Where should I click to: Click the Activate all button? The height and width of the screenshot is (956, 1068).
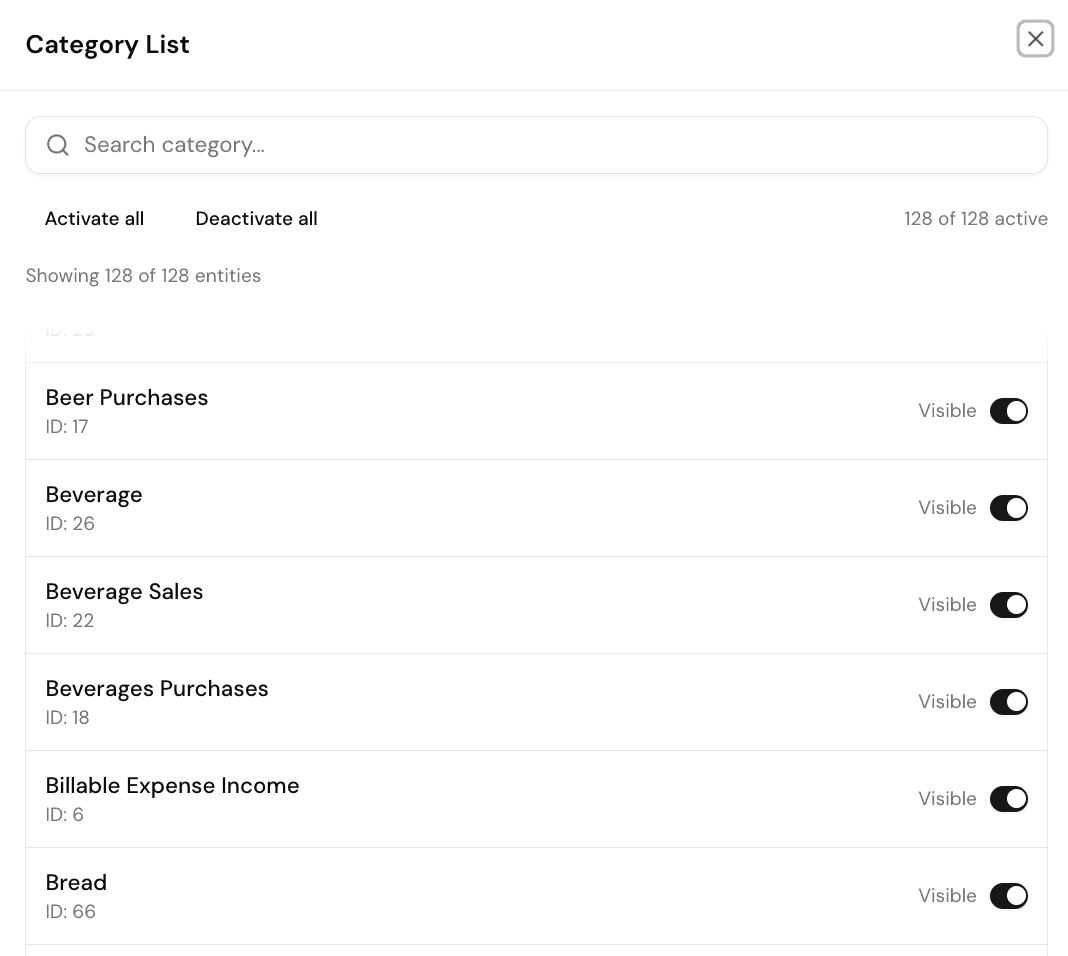(94, 219)
